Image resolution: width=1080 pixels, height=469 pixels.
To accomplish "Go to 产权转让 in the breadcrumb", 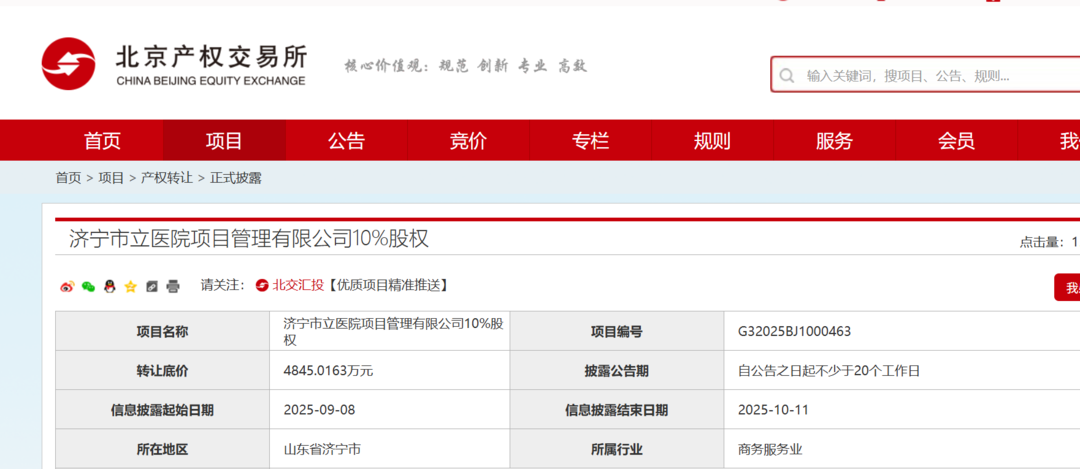I will pyautogui.click(x=167, y=178).
